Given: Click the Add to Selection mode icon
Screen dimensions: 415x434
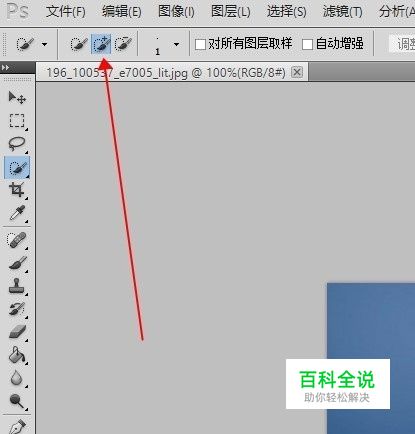Looking at the screenshot, I should [x=101, y=44].
